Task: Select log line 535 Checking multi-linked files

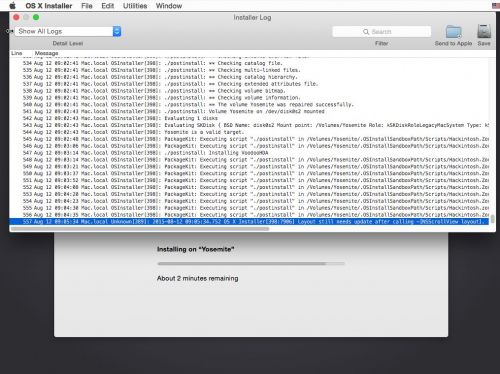Action: pos(249,70)
